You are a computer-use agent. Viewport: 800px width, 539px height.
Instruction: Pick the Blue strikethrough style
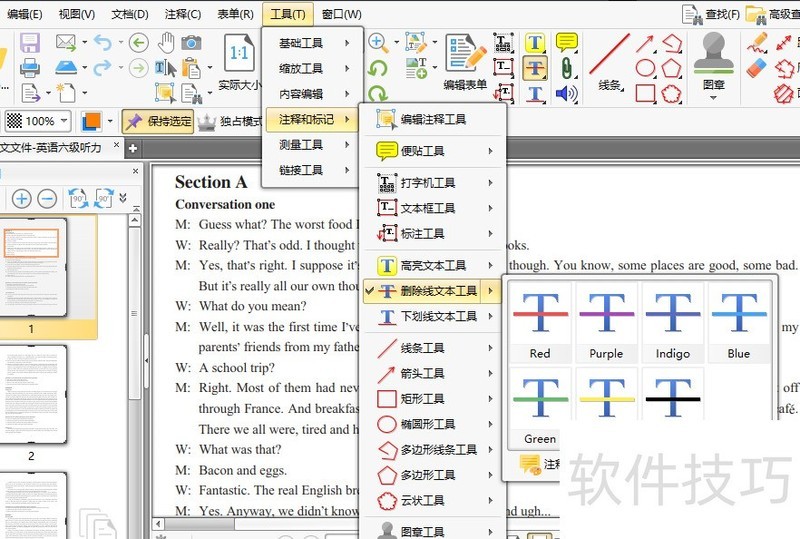739,323
